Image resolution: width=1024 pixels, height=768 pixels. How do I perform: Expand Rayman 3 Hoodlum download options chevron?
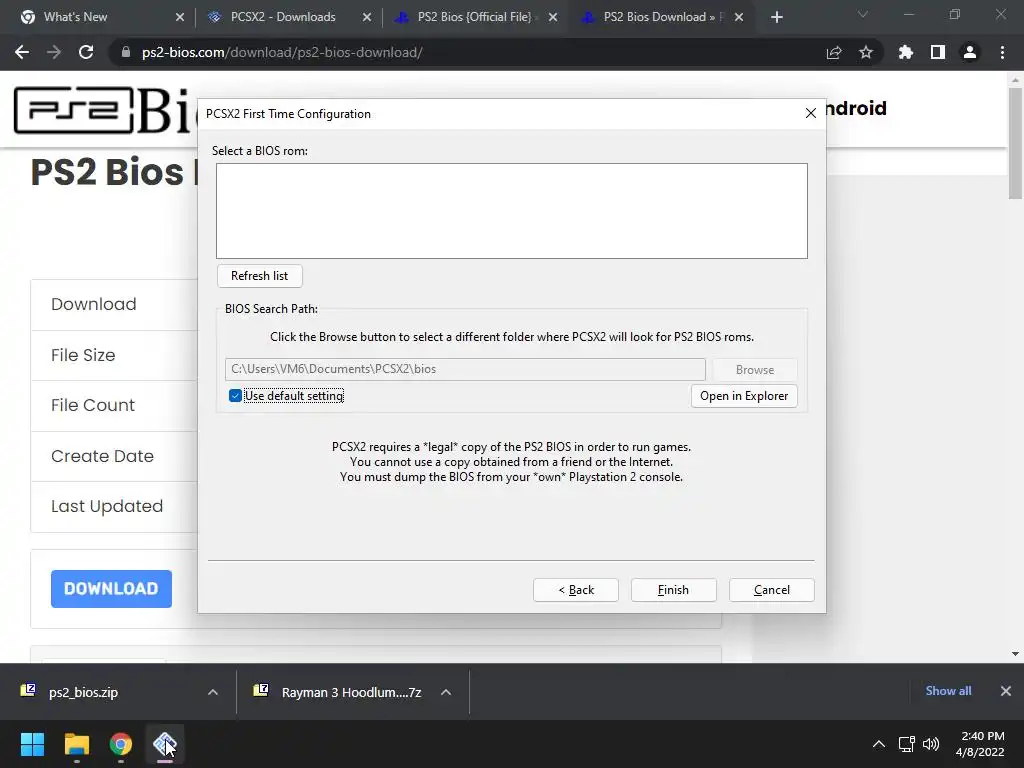click(446, 692)
